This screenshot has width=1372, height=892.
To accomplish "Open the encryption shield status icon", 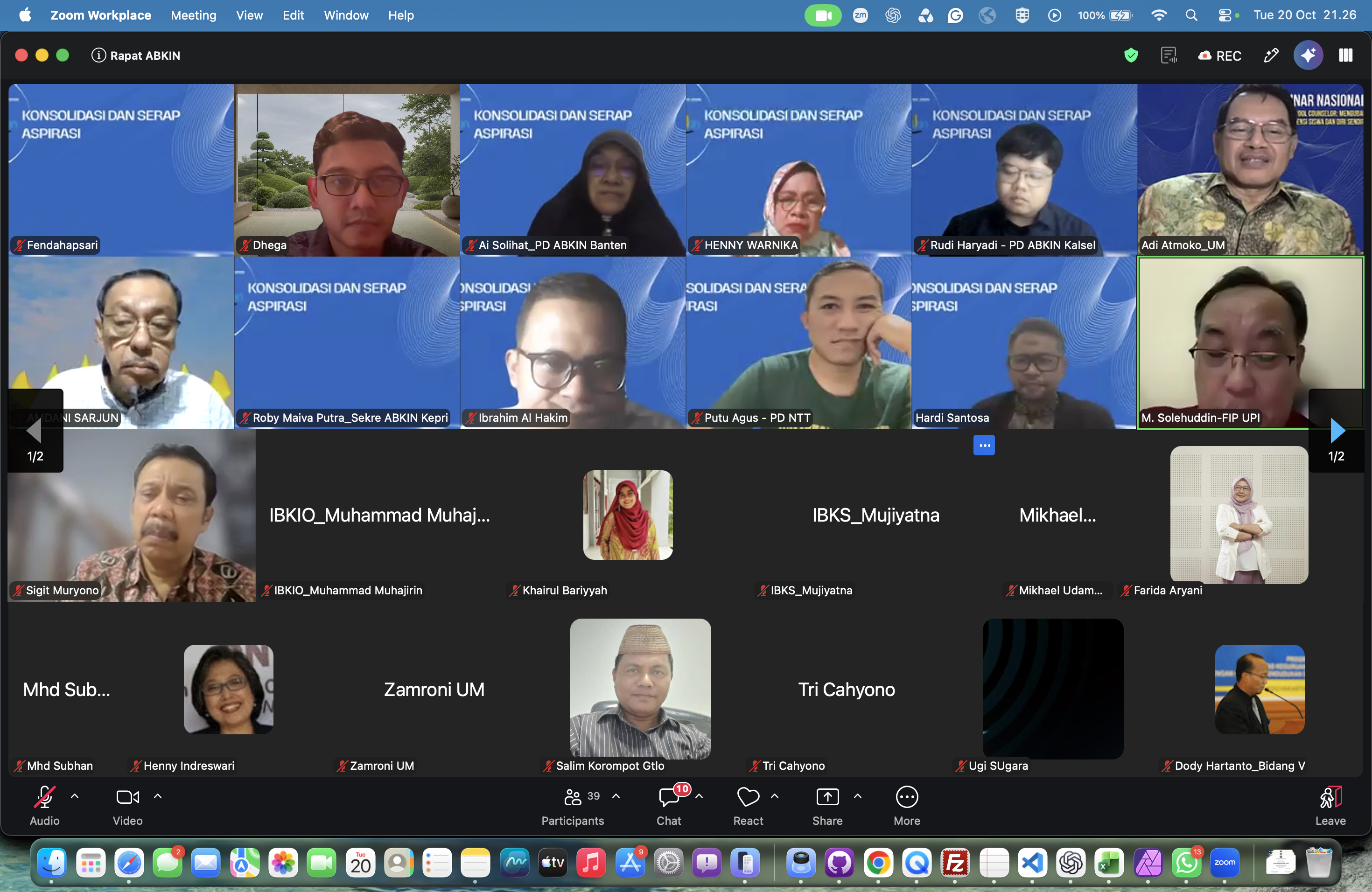I will tap(1130, 56).
